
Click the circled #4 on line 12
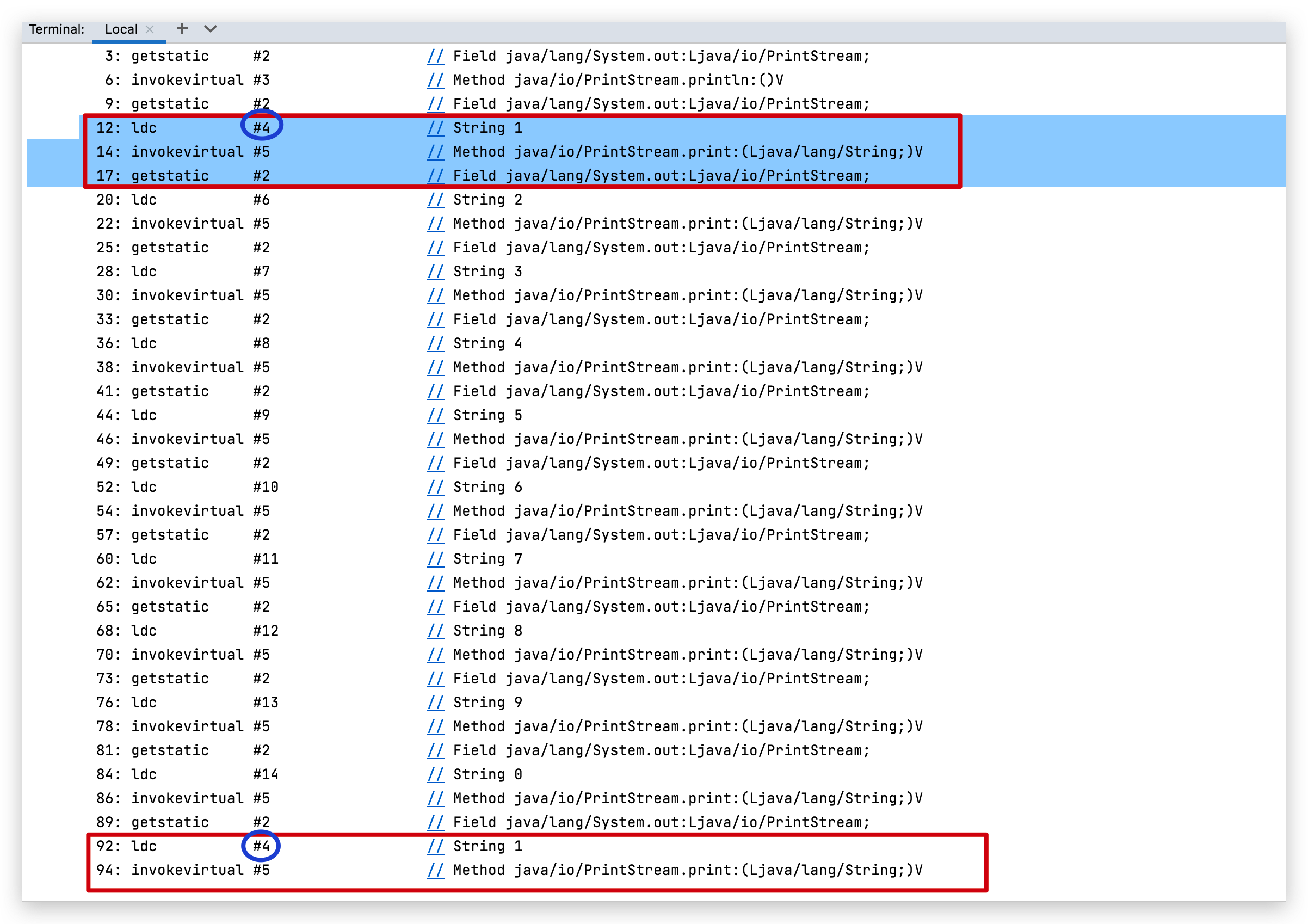(x=262, y=127)
